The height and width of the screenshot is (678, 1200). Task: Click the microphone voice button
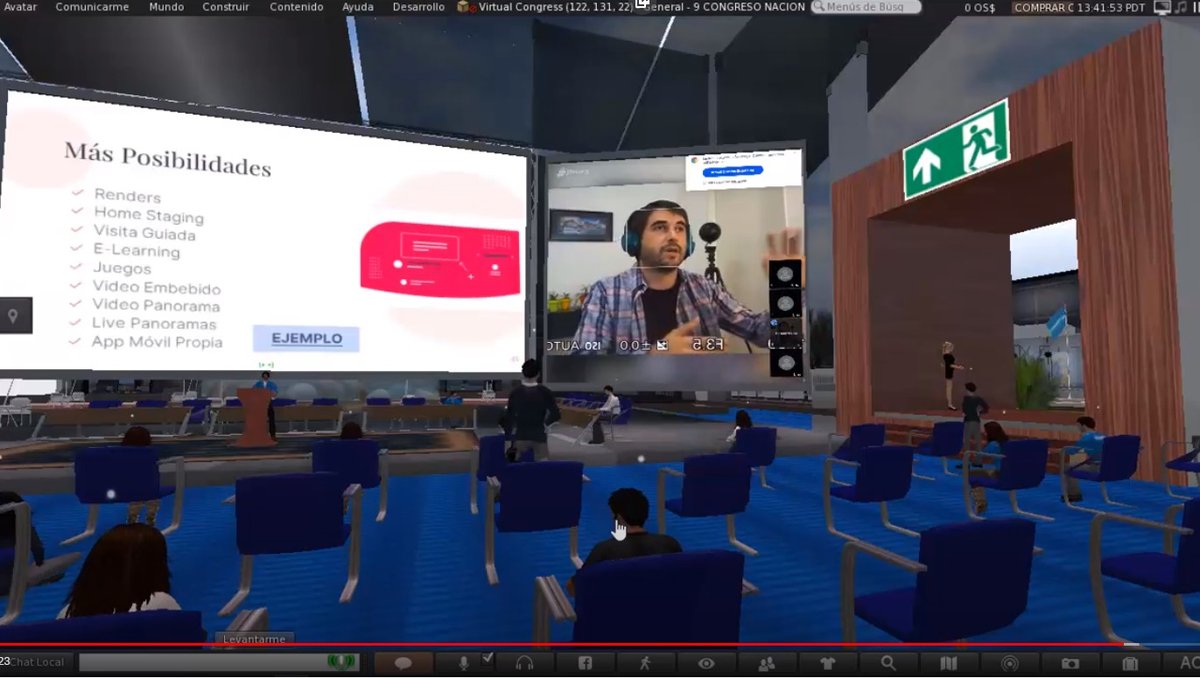464,663
